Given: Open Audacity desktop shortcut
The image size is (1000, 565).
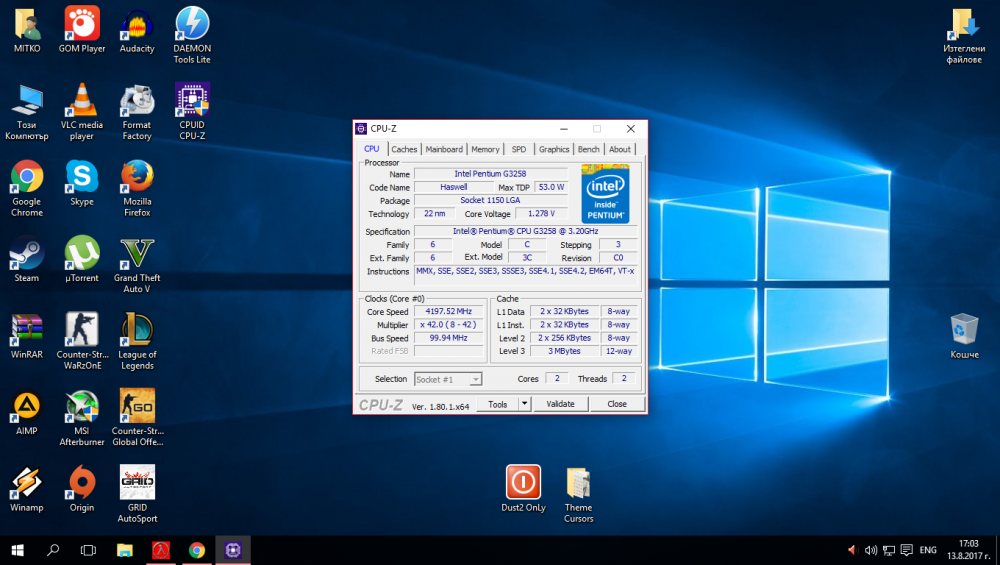Looking at the screenshot, I should (137, 30).
